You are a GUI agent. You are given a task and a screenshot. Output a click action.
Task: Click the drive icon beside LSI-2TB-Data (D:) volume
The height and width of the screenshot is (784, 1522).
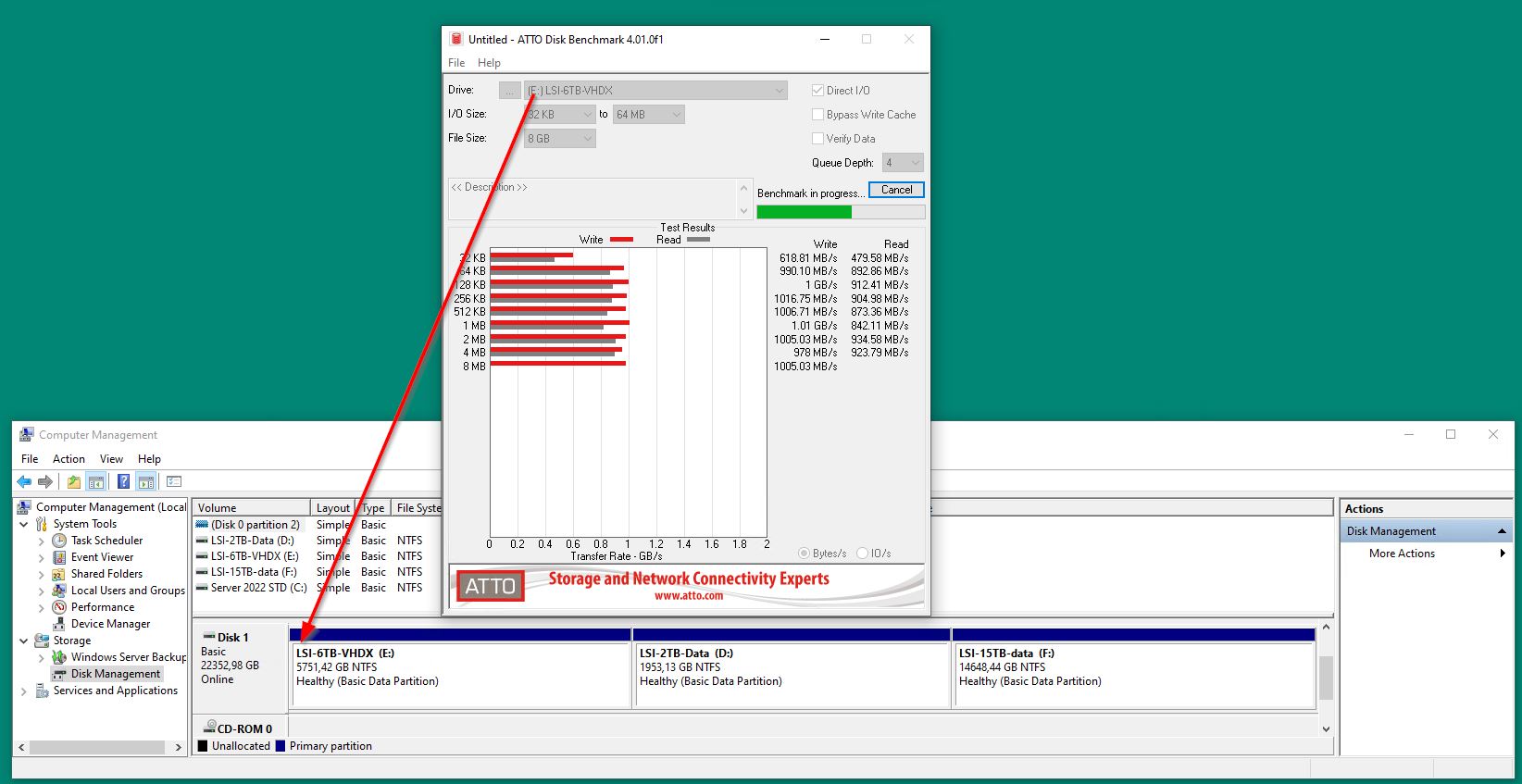click(202, 541)
